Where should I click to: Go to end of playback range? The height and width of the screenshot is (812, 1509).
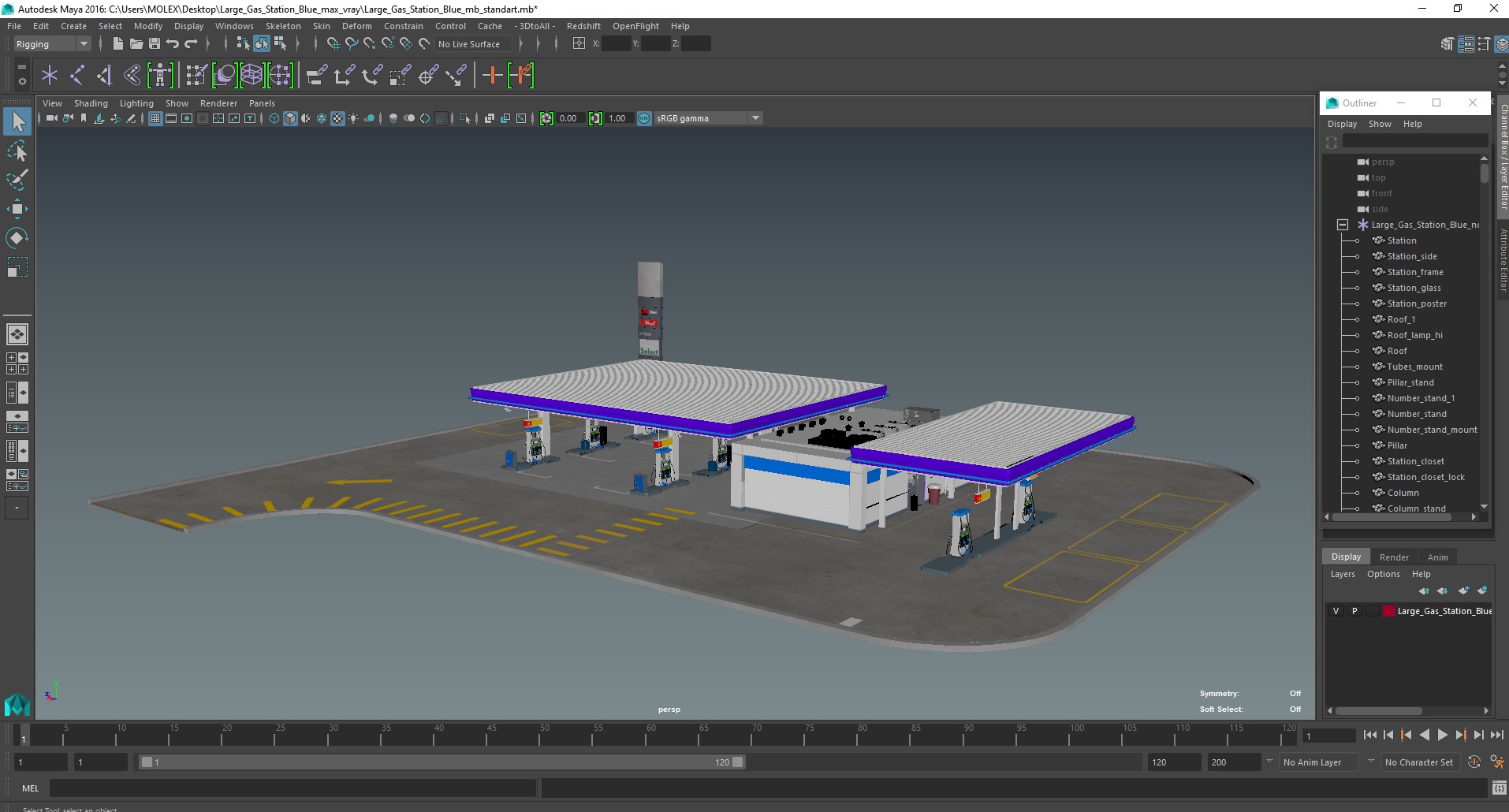coord(1496,735)
